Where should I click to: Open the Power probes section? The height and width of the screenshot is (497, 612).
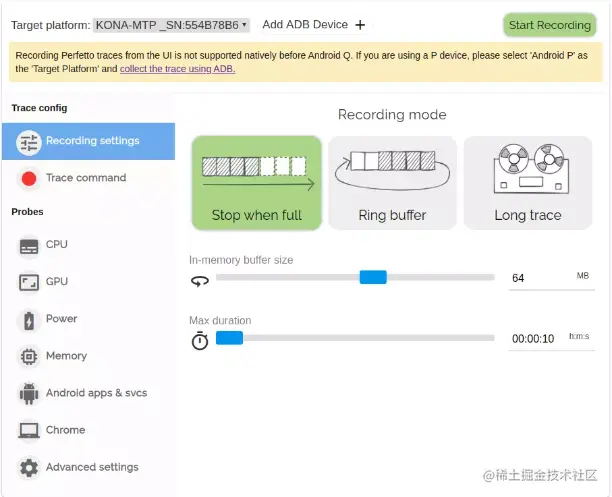pyautogui.click(x=89, y=319)
